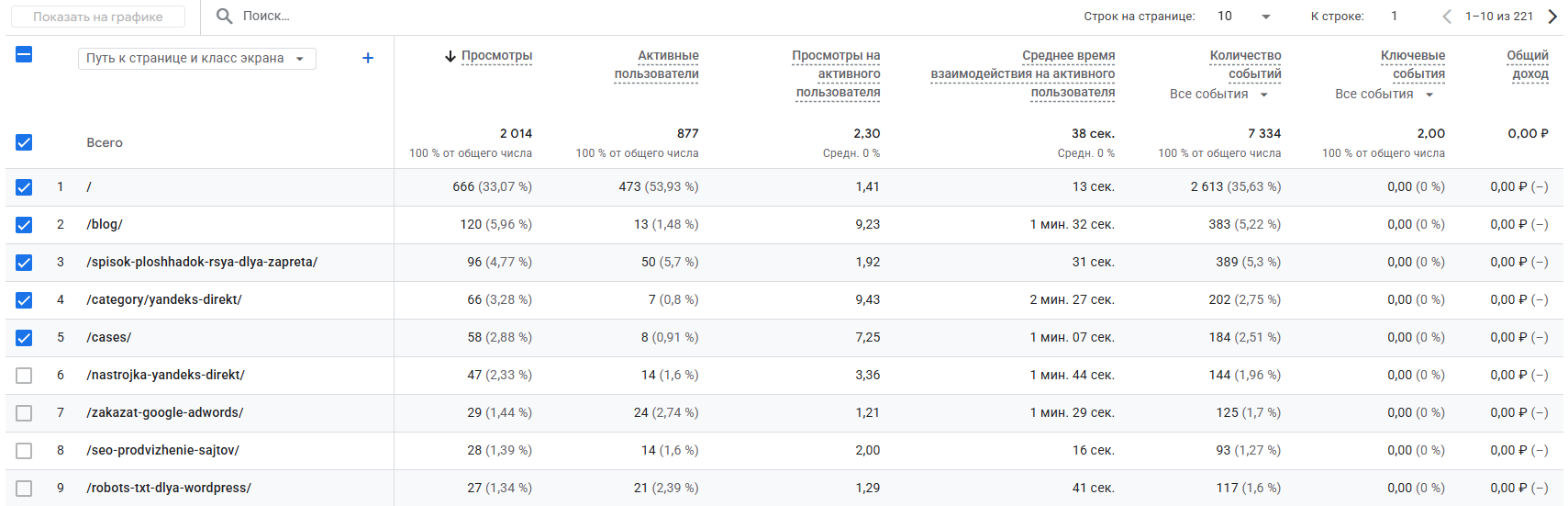The image size is (1568, 506).
Task: Click the /zakazat-google-adwords/ page path
Action: (165, 413)
